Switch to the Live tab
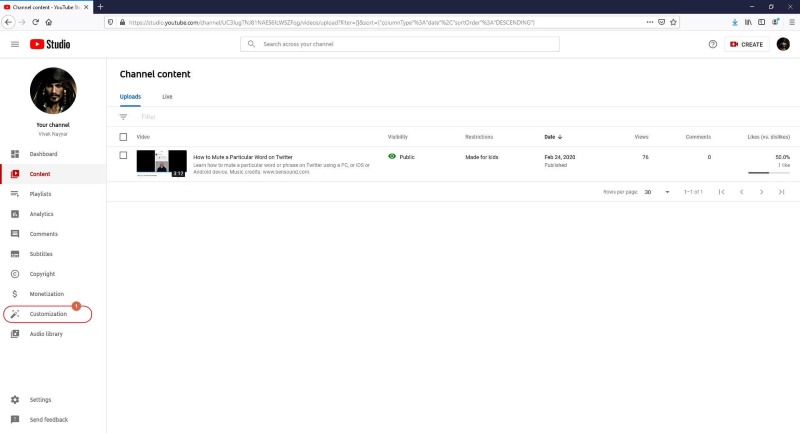800x433 pixels. click(x=167, y=96)
